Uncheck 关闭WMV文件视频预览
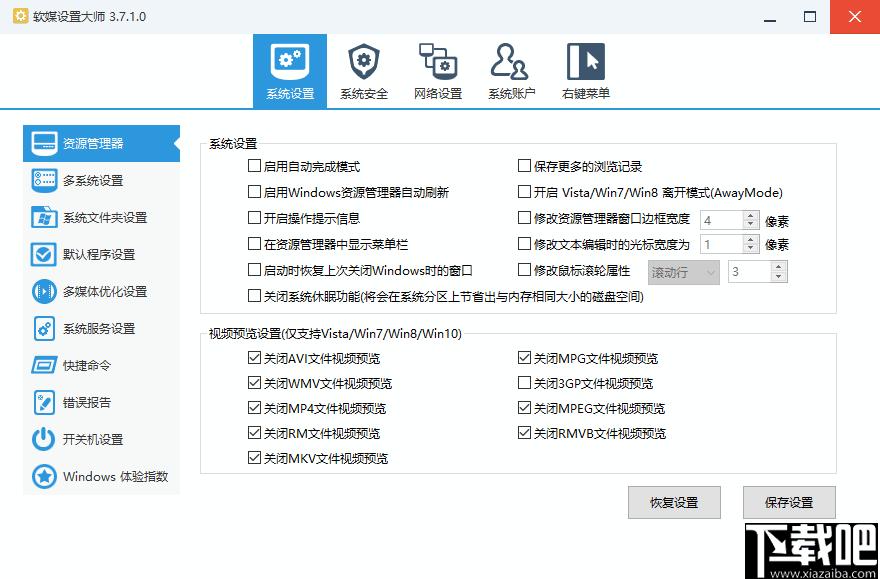 coord(254,383)
